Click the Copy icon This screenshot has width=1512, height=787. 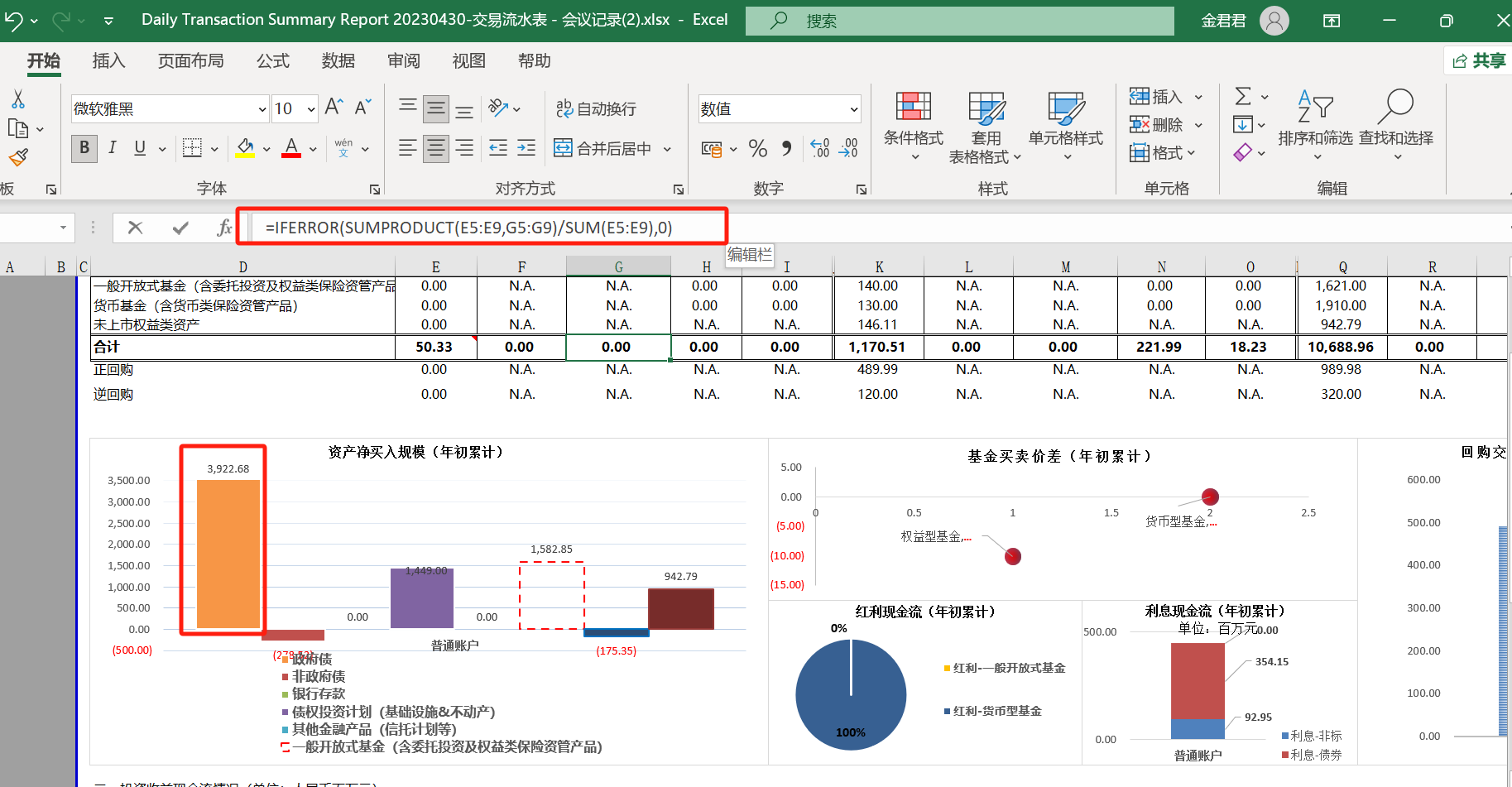[17, 128]
